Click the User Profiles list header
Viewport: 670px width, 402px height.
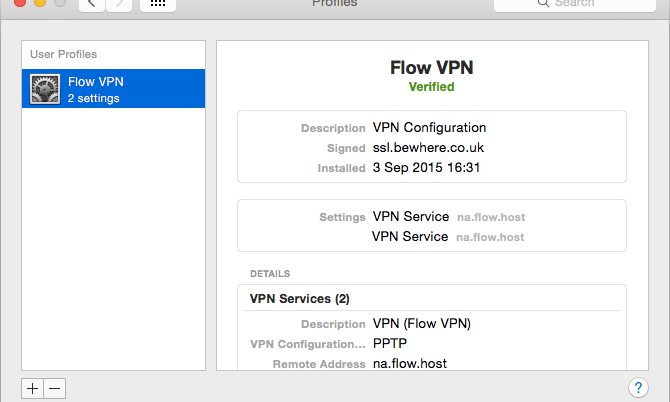pyautogui.click(x=64, y=54)
